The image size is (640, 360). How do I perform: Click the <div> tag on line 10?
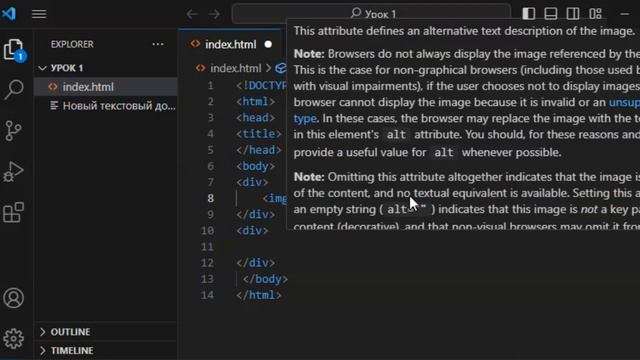[252, 231]
